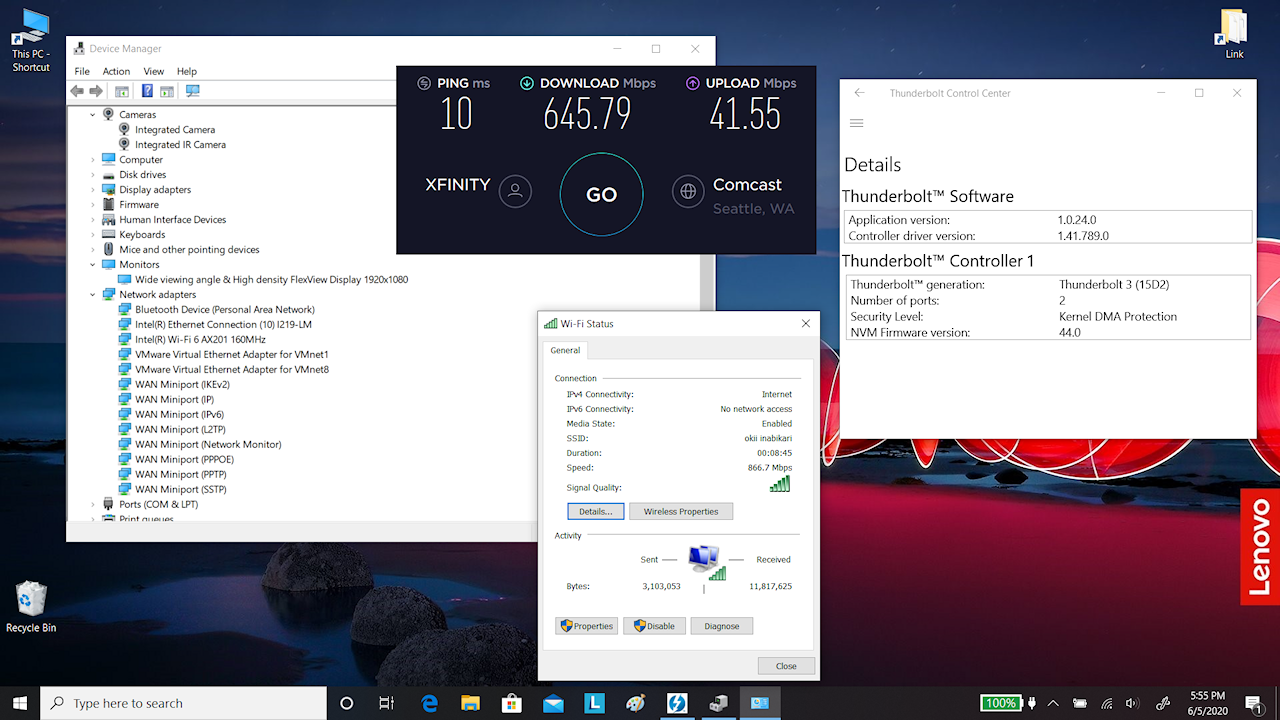Click the Diagnose button in Wi-Fi Status
This screenshot has height=720, width=1280.
pyautogui.click(x=721, y=626)
